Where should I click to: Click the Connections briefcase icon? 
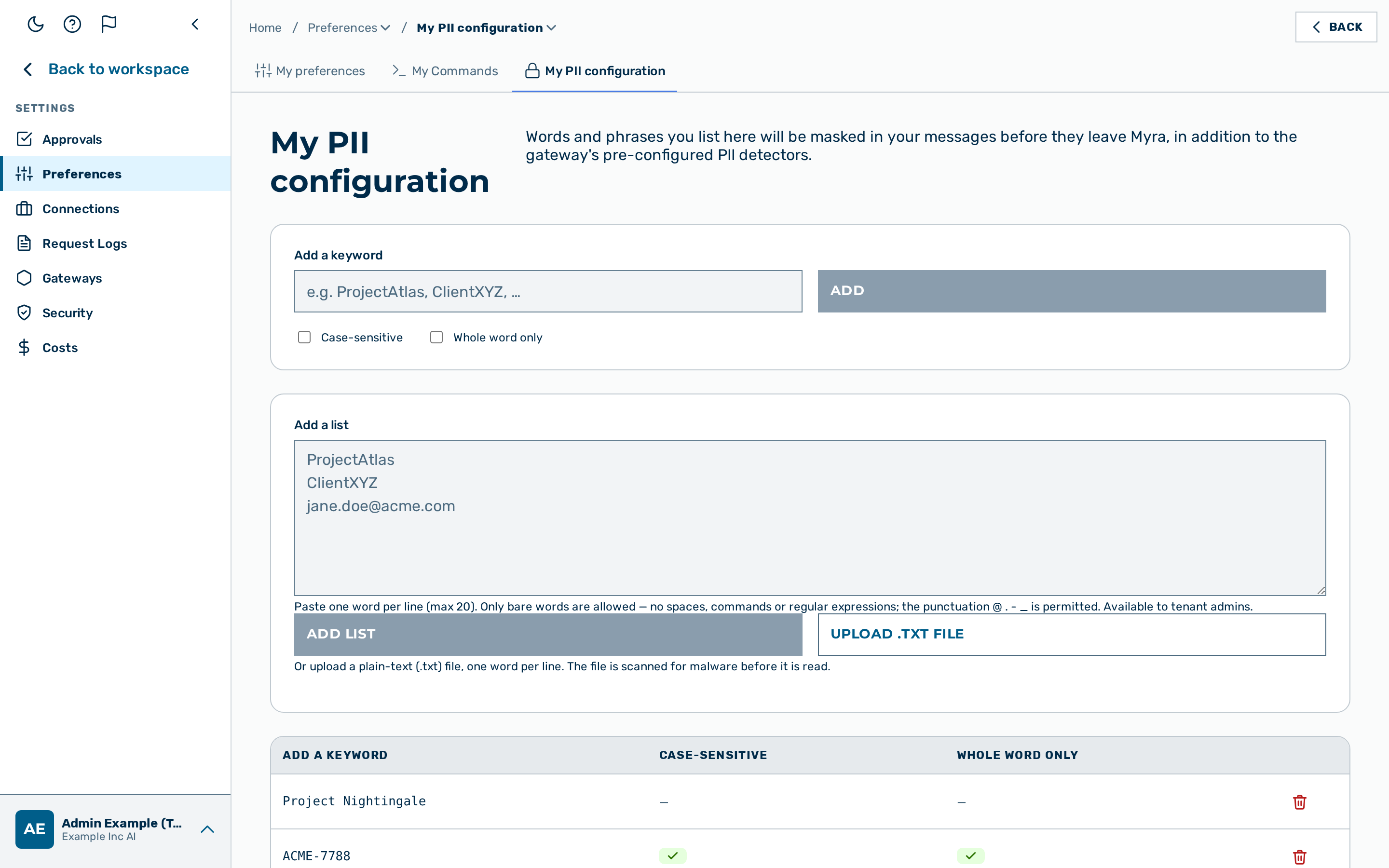tap(24, 208)
